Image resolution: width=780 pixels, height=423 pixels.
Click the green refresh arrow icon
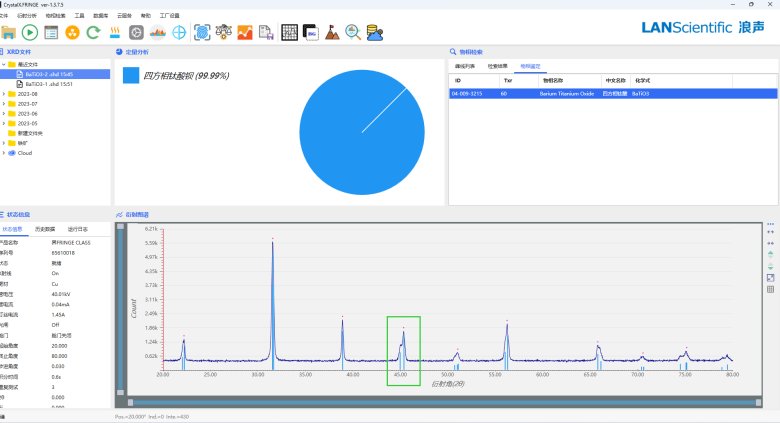coord(93,32)
